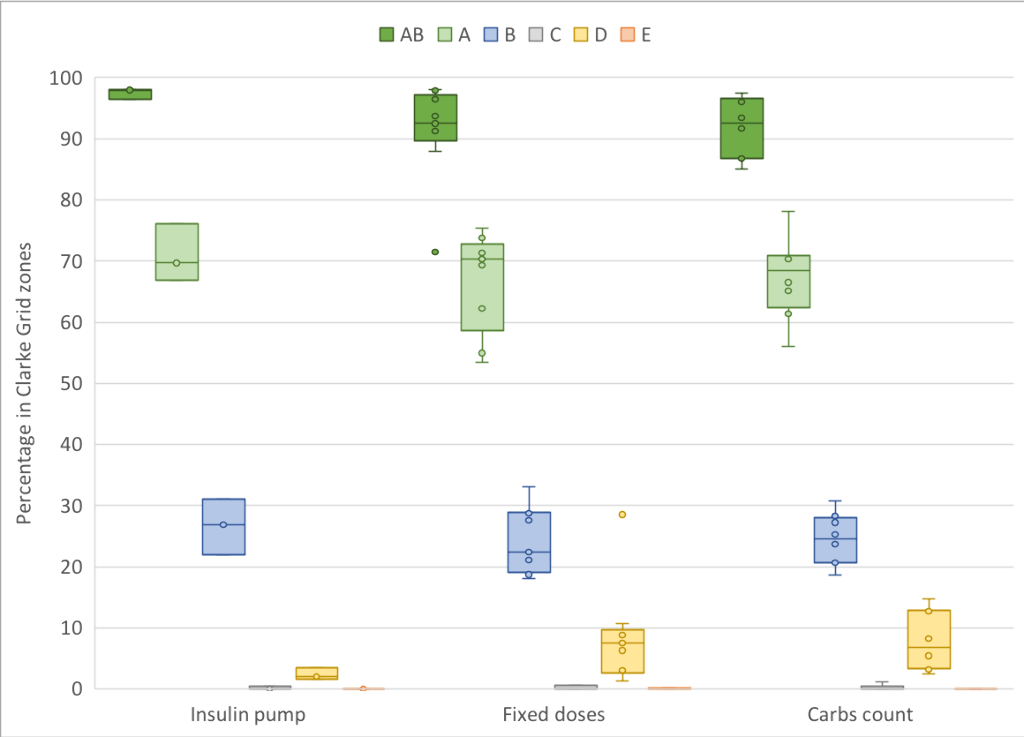1024x737 pixels.
Task: Click the orange E legend swatch
Action: [x=629, y=35]
